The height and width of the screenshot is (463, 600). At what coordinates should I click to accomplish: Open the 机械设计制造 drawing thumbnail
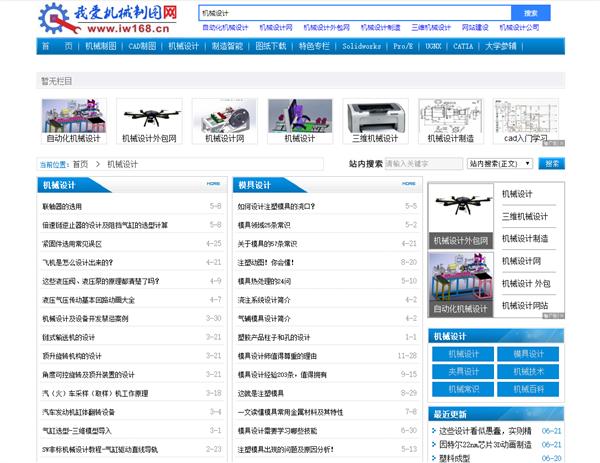coord(451,121)
